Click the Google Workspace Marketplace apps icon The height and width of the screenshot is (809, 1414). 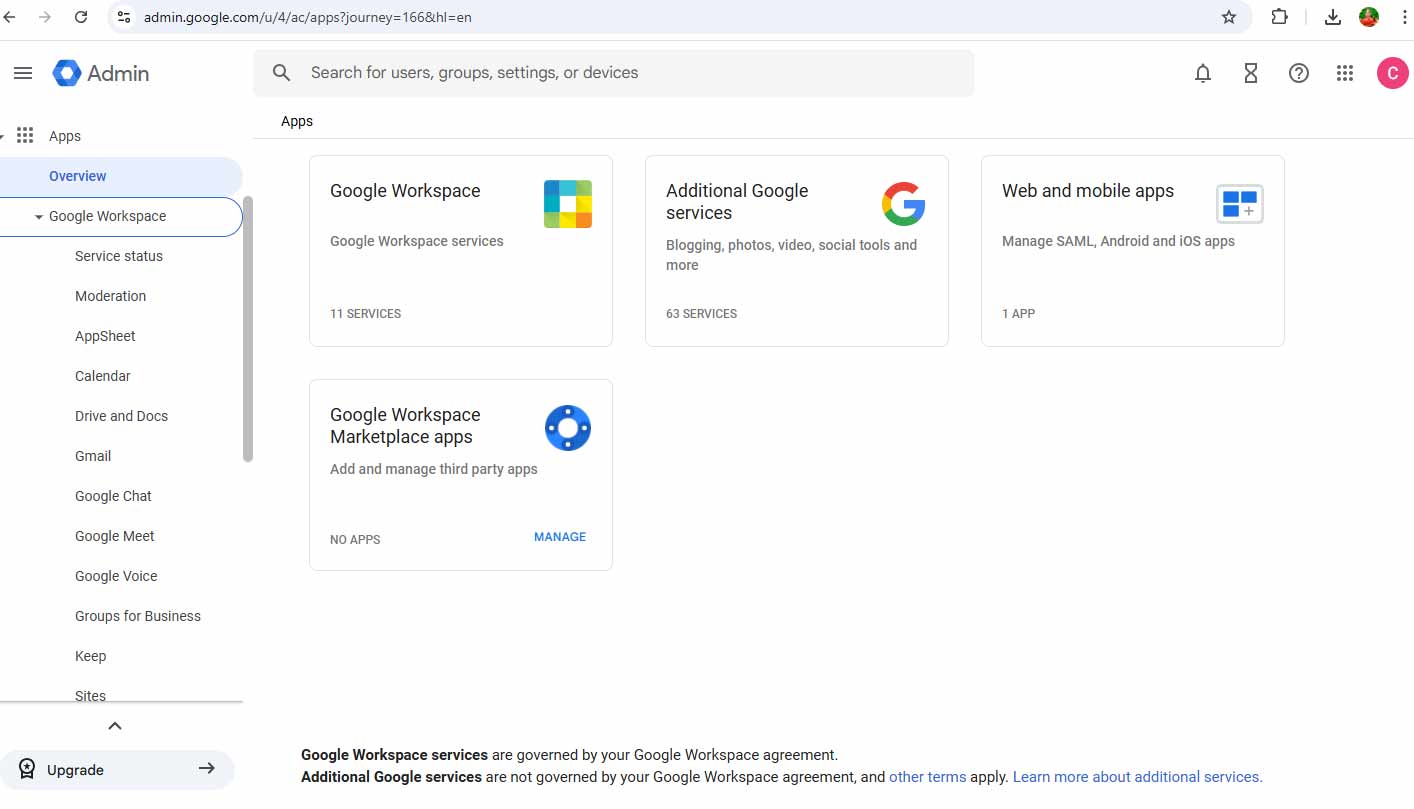coord(567,428)
